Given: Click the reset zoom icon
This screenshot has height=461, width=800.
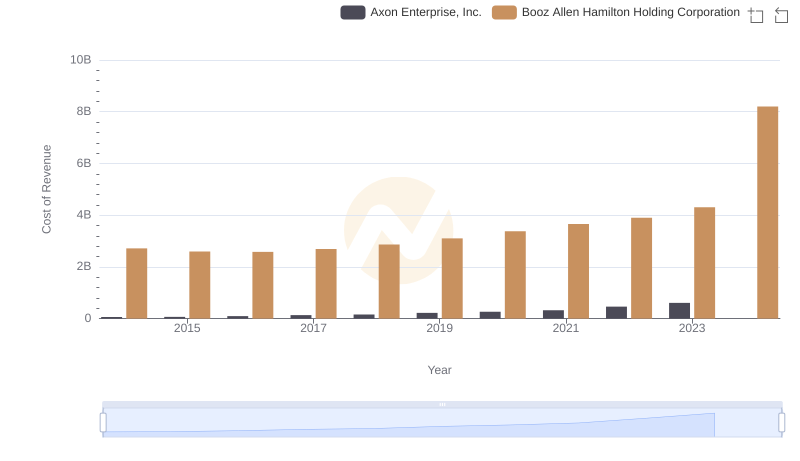Looking at the screenshot, I should coord(781,15).
